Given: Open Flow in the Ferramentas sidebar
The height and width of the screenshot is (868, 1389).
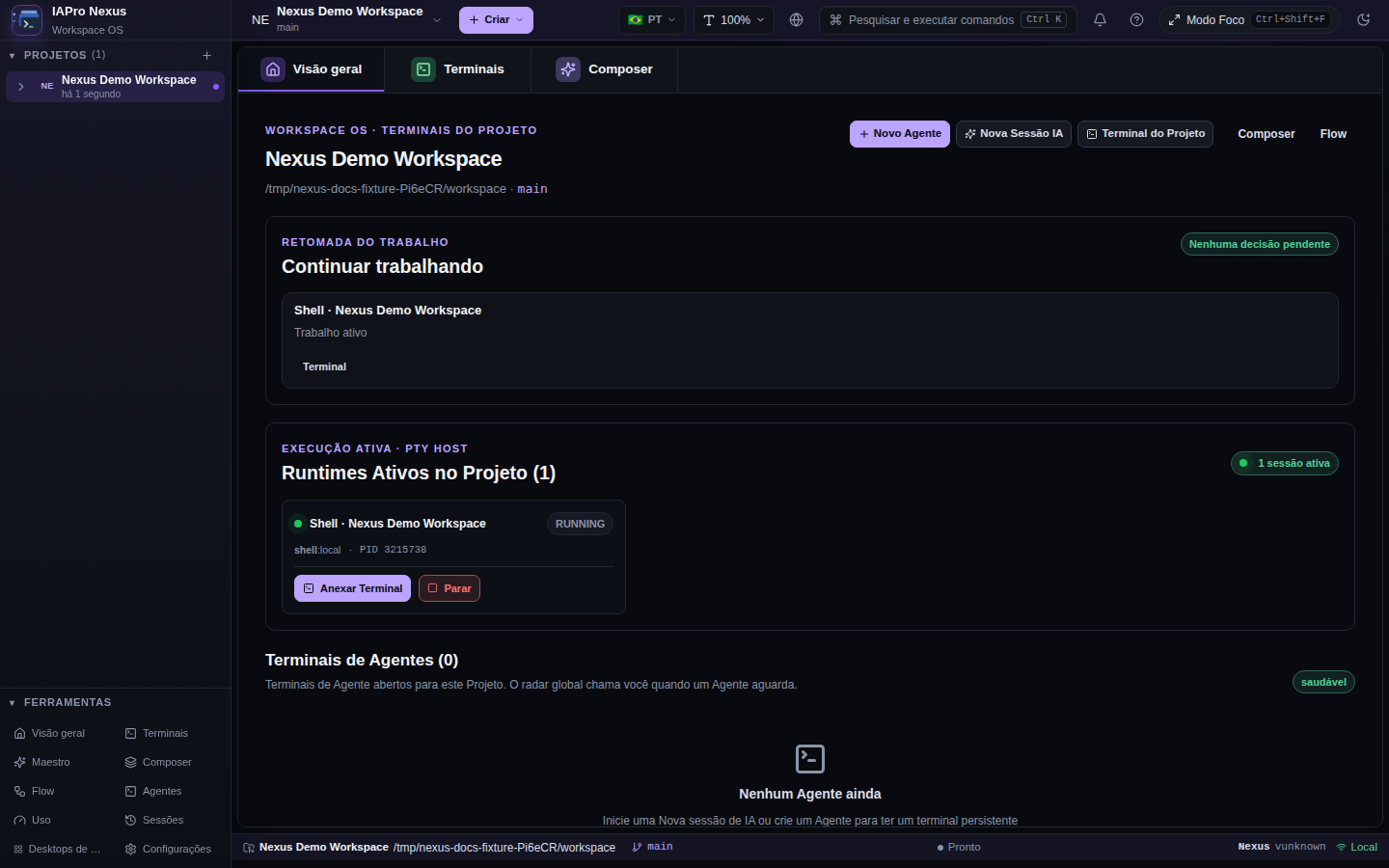Looking at the screenshot, I should (x=35, y=791).
